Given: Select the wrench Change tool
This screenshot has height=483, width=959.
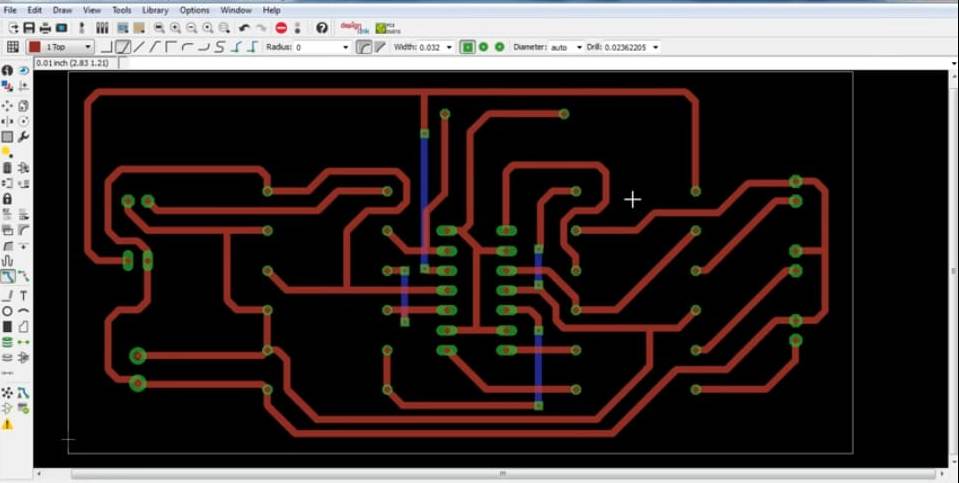Looking at the screenshot, I should click(x=23, y=137).
